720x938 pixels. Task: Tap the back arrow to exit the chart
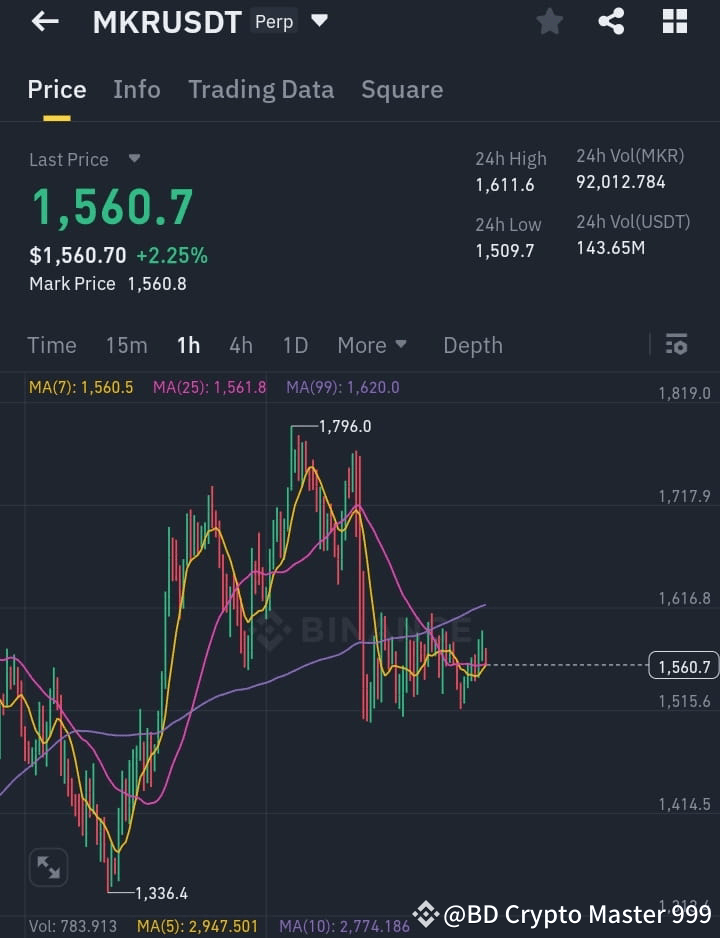pyautogui.click(x=45, y=21)
